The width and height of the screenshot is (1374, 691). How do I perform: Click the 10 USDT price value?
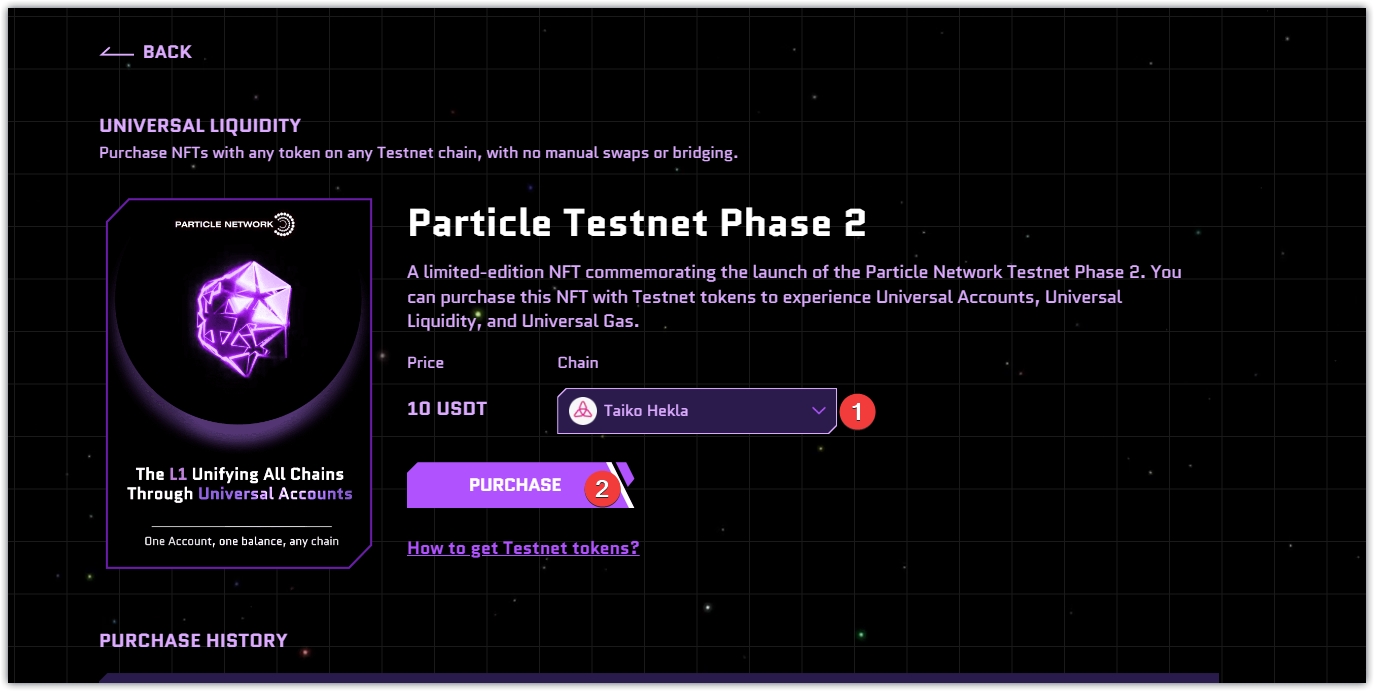point(447,409)
